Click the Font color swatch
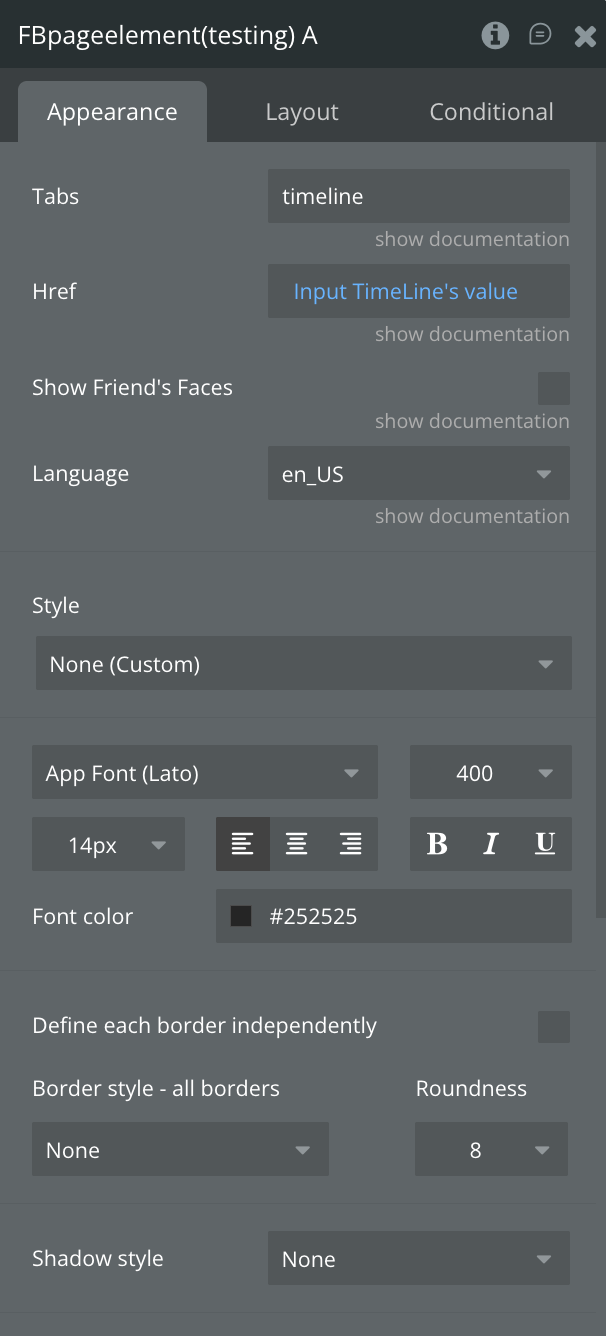606x1336 pixels. point(241,916)
